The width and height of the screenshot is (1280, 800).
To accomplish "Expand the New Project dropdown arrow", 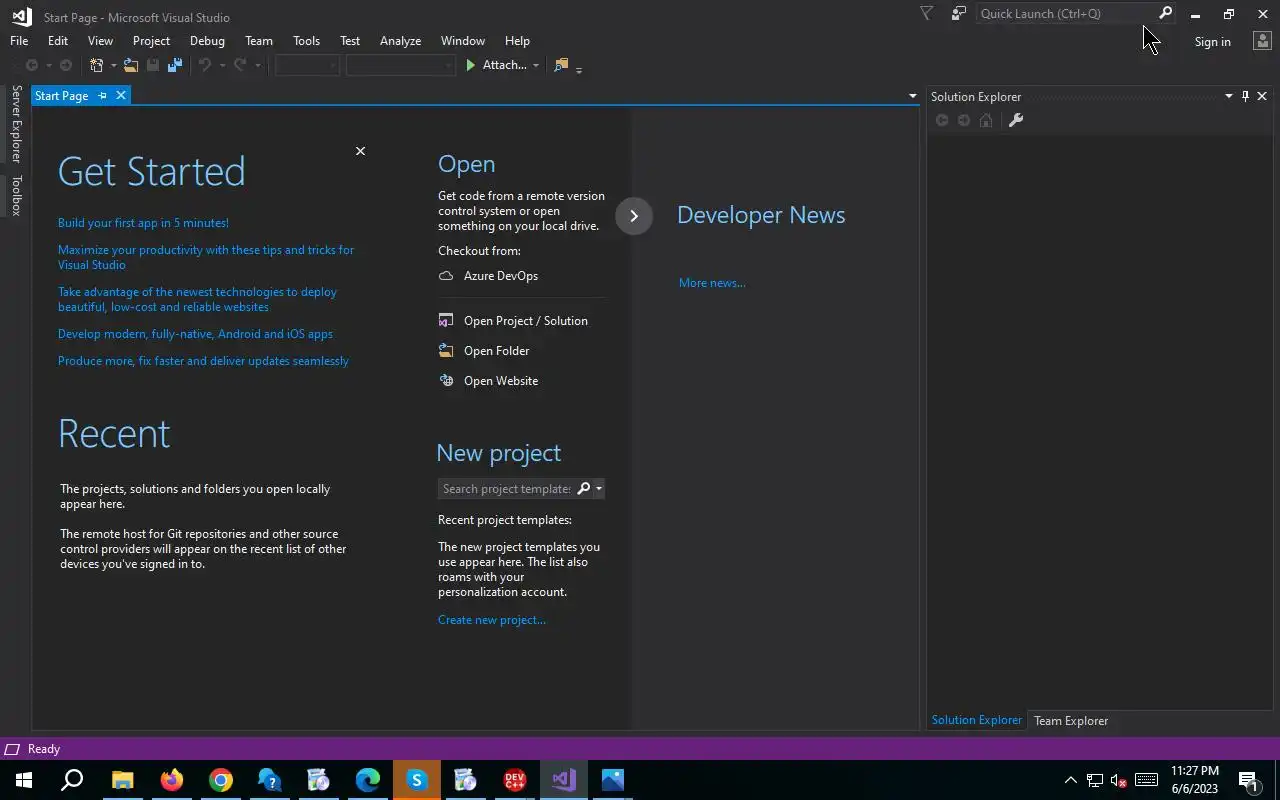I will pyautogui.click(x=113, y=66).
